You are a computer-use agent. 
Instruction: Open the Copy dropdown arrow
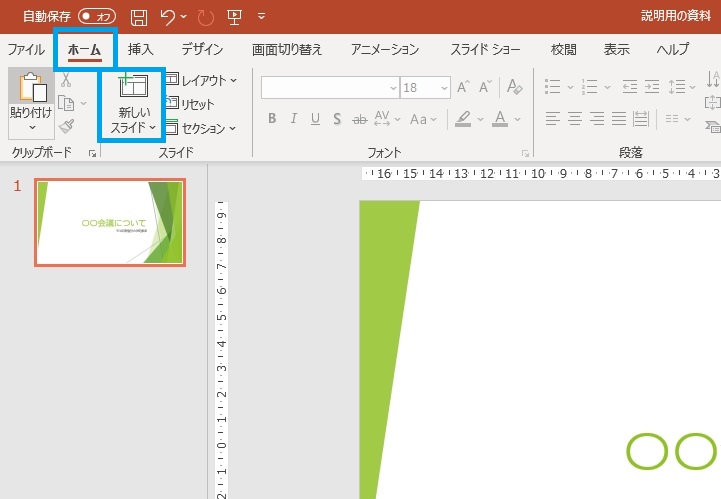[83, 103]
